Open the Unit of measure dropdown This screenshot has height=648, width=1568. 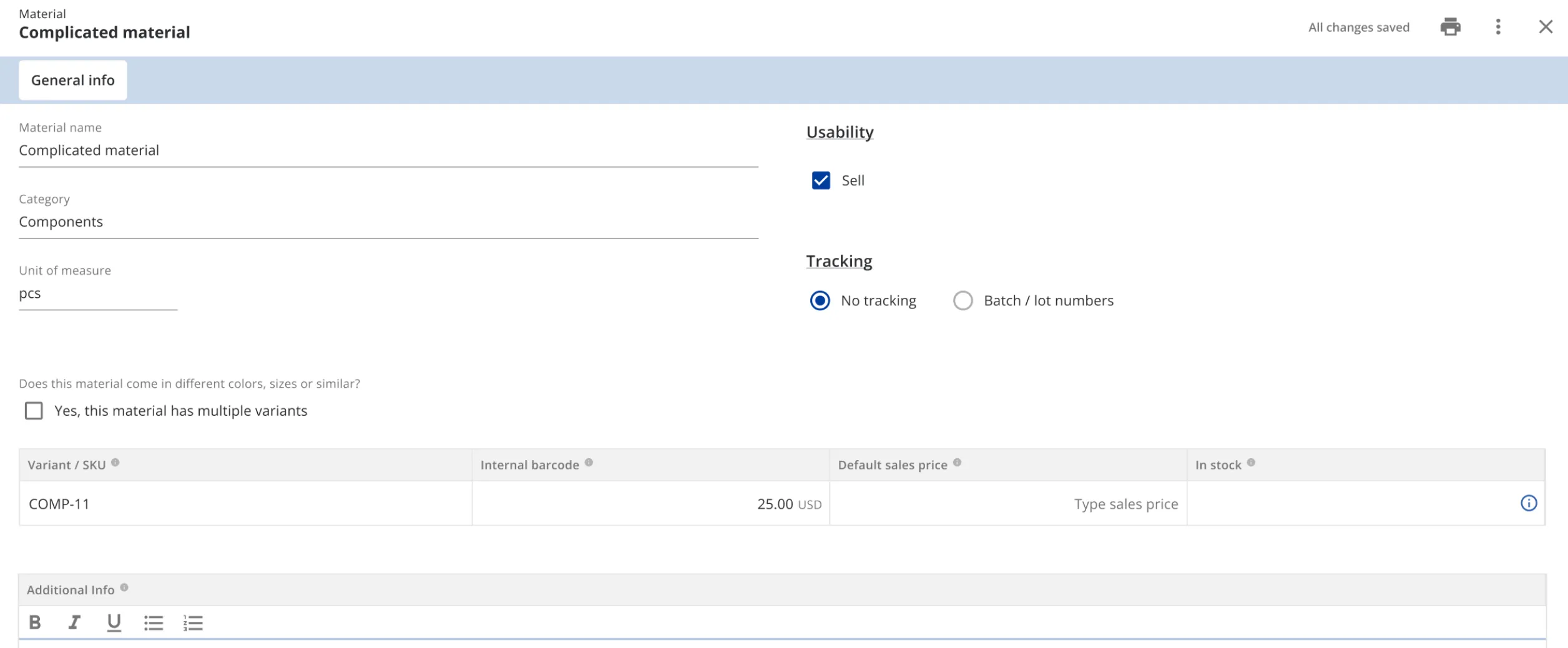pos(98,293)
